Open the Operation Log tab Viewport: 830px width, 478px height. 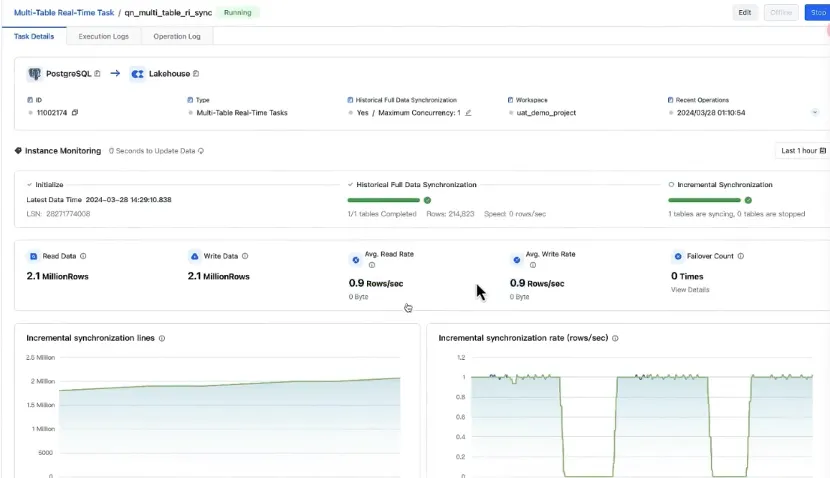coord(177,36)
